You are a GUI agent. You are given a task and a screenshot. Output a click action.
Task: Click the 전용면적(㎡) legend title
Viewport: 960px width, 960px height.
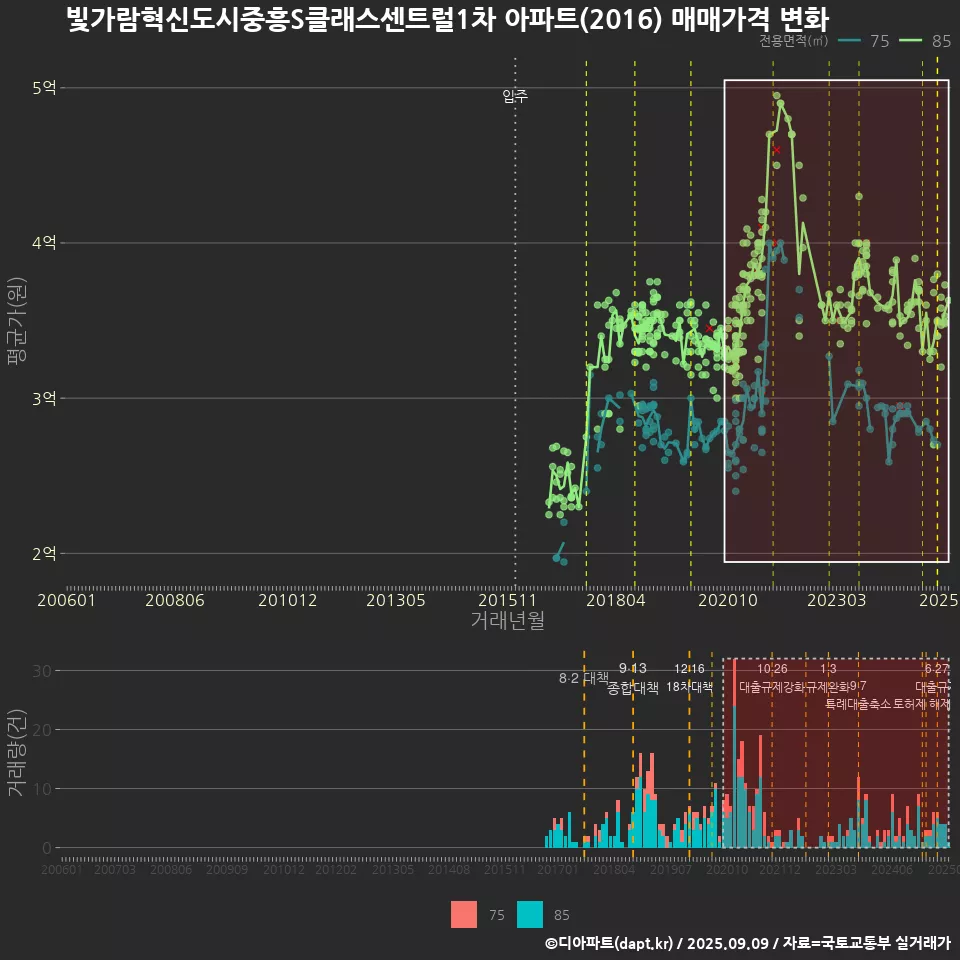[793, 41]
